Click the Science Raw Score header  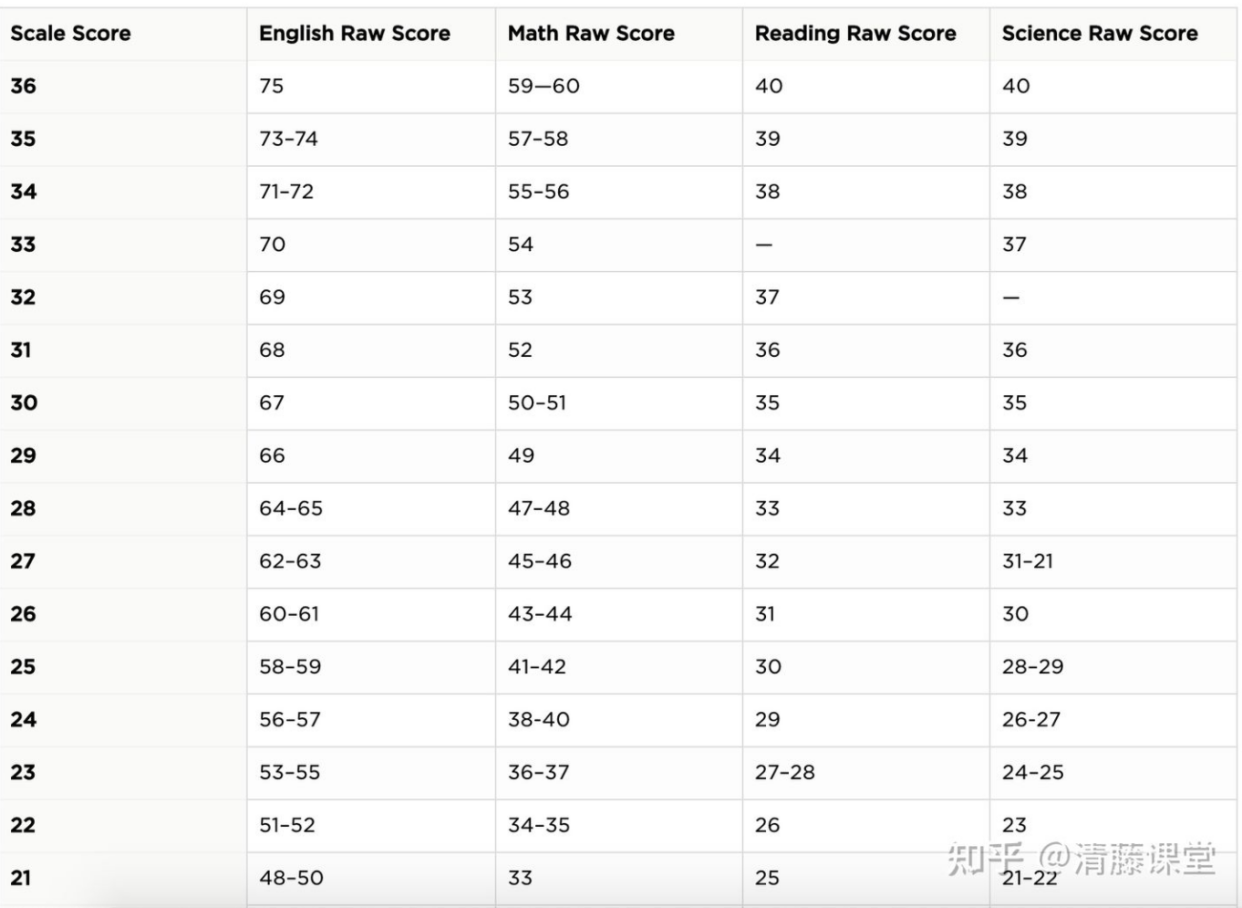tap(1099, 33)
